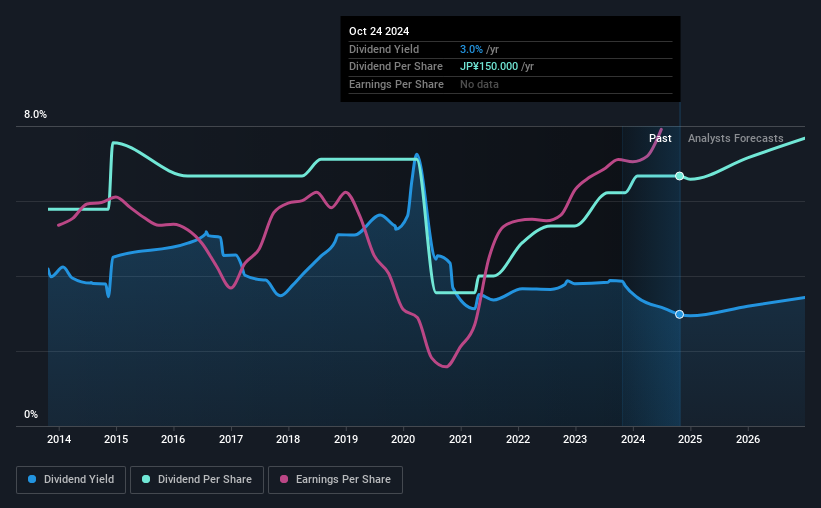Click the 2015 x-axis label
The height and width of the screenshot is (508, 821).
116,439
